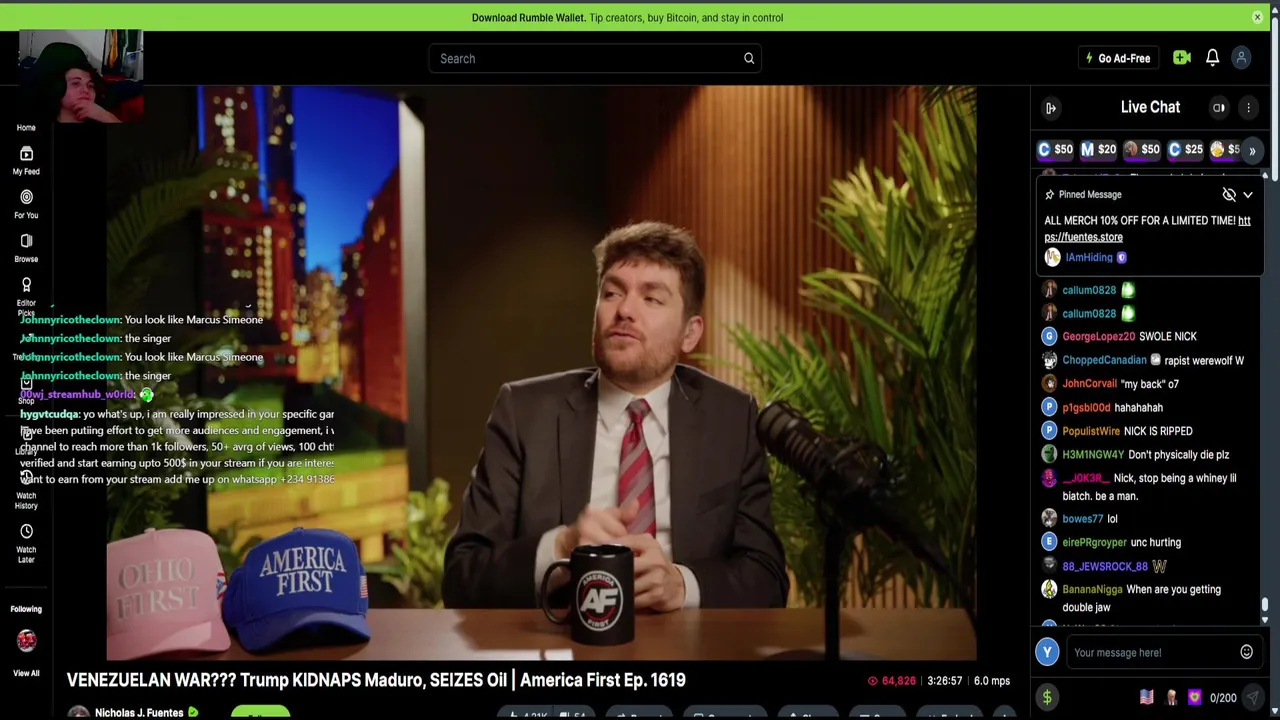1280x720 pixels.
Task: Click the video player area
Action: [x=541, y=372]
